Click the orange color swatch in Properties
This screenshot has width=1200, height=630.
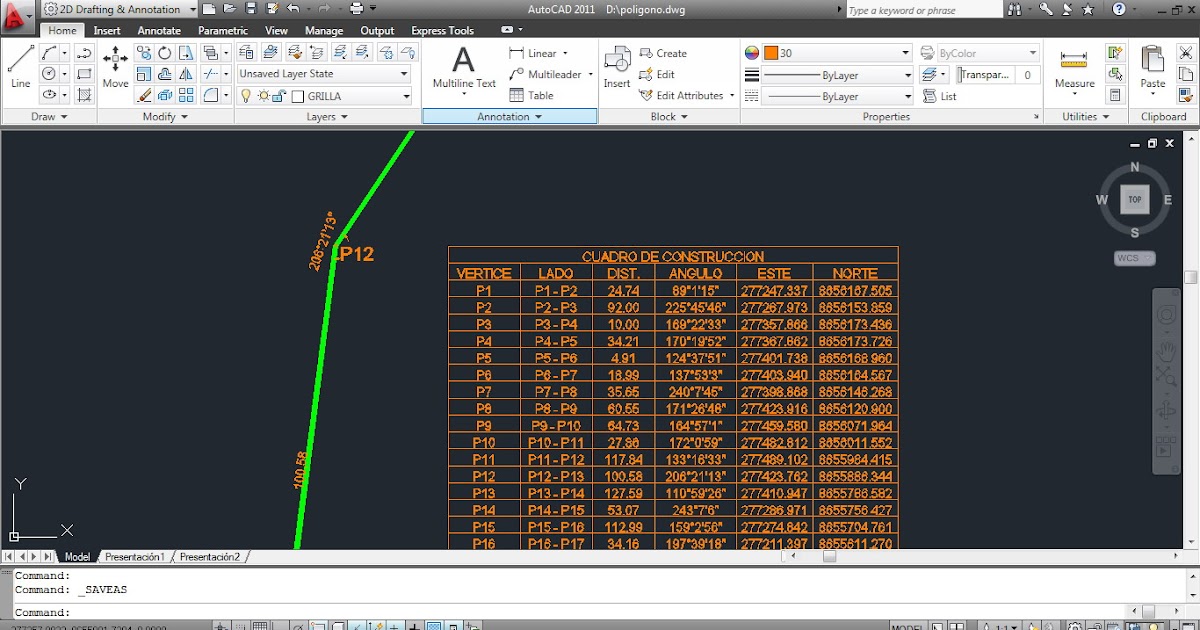[772, 52]
